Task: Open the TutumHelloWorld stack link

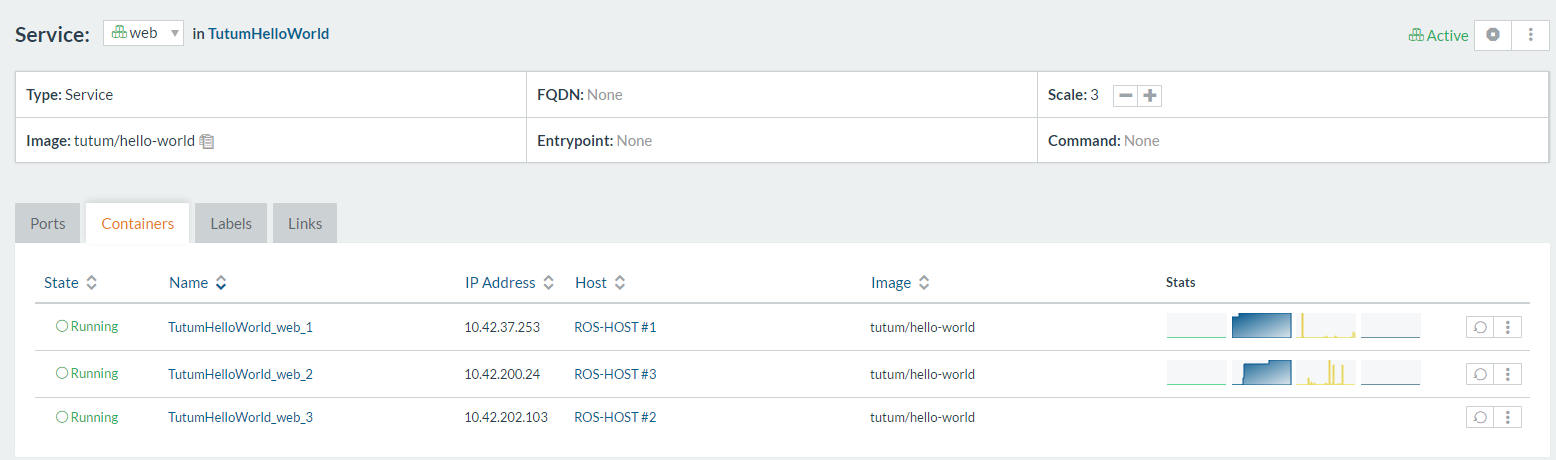Action: [x=268, y=34]
